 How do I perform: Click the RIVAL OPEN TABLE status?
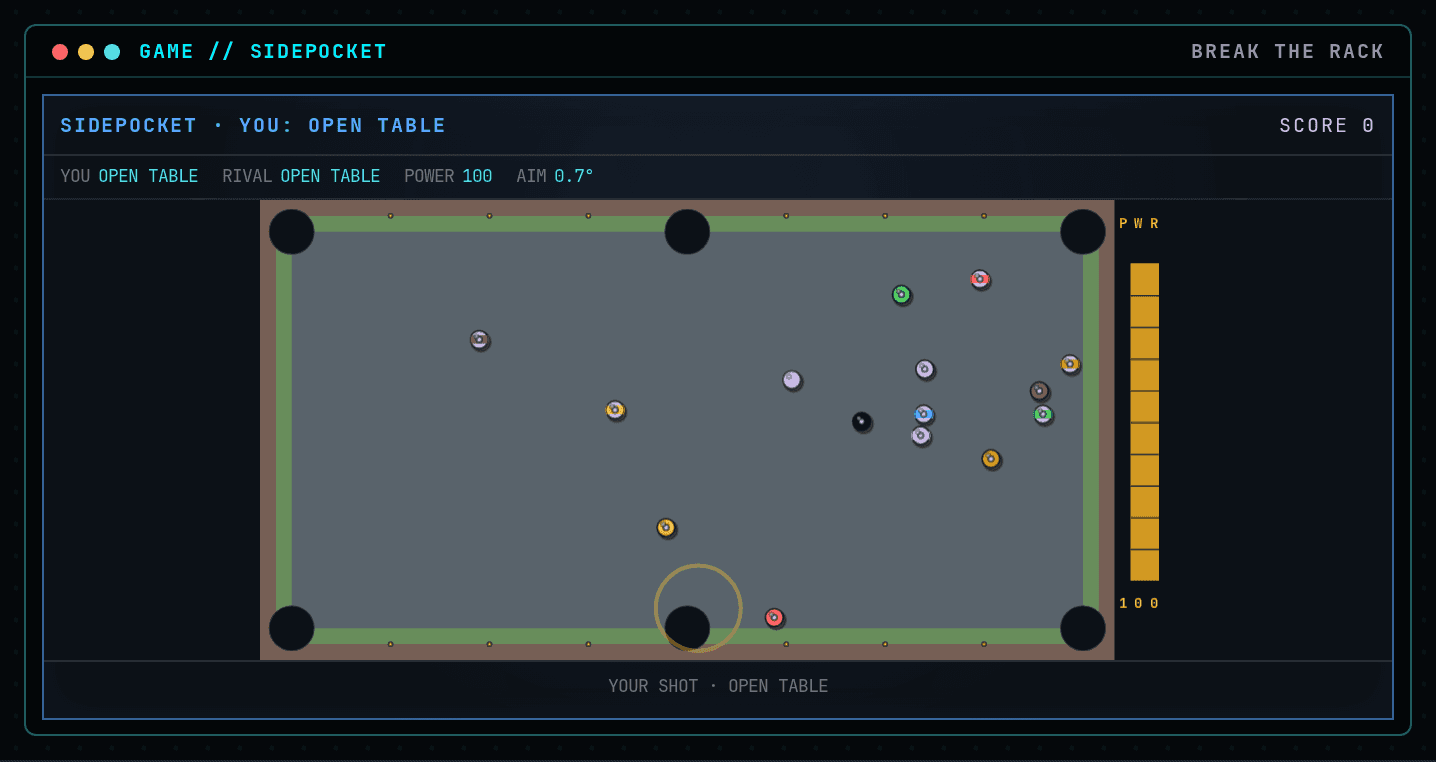(x=301, y=176)
